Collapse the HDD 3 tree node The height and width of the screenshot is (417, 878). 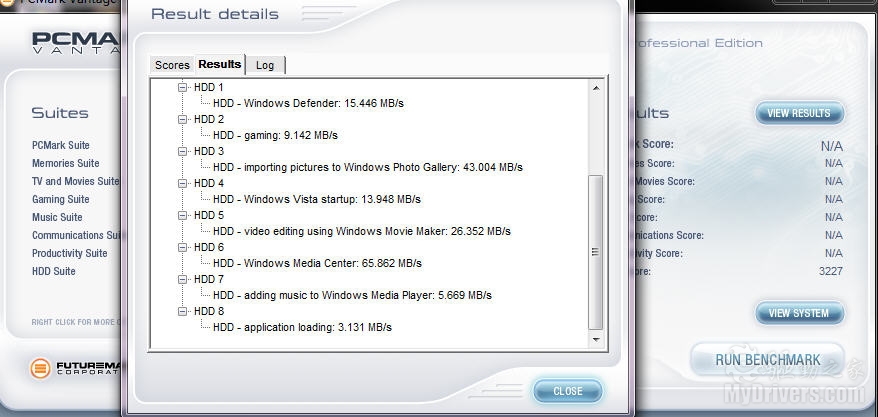[x=183, y=151]
